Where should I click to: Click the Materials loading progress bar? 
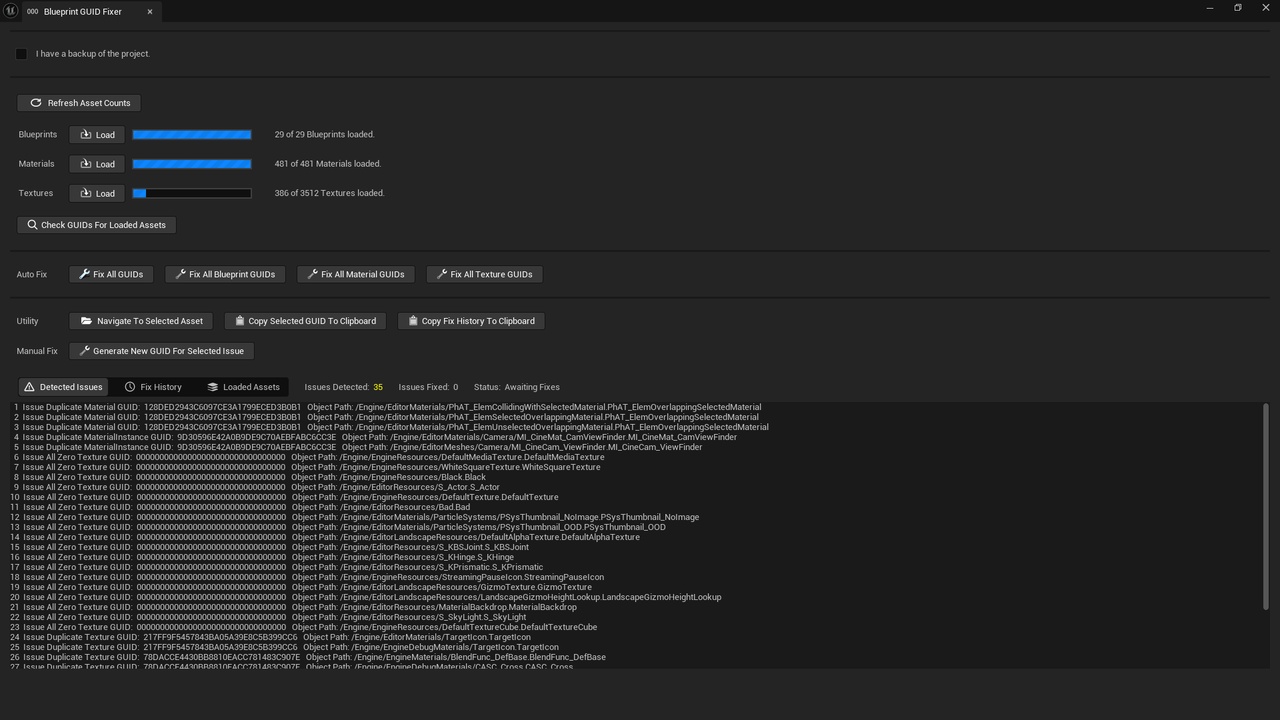(192, 164)
